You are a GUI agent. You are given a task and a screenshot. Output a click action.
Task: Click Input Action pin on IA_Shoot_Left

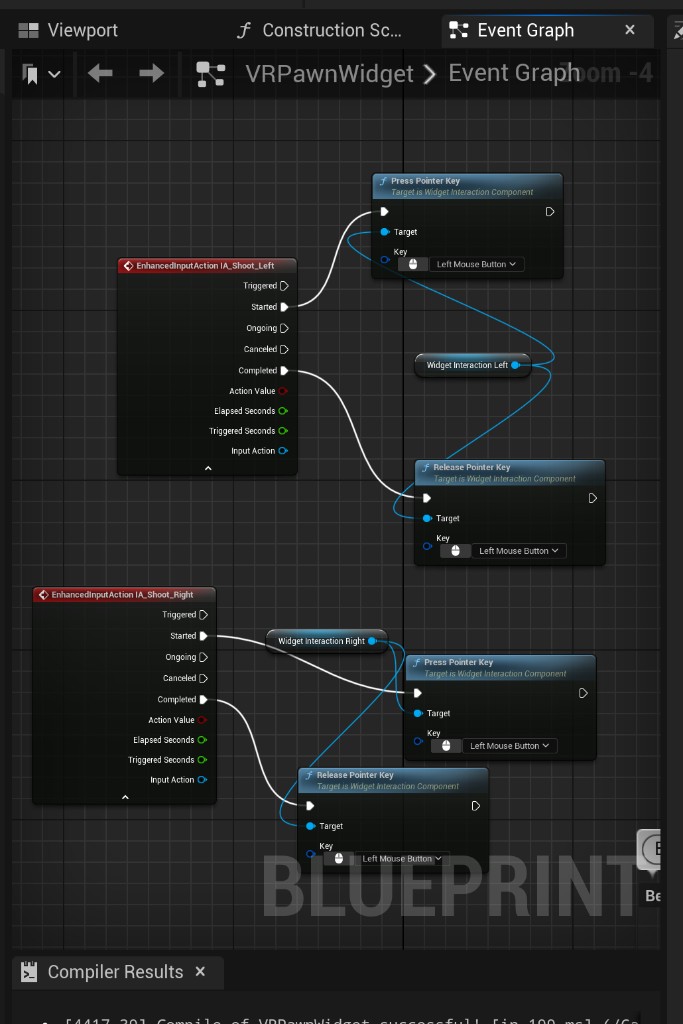283,451
